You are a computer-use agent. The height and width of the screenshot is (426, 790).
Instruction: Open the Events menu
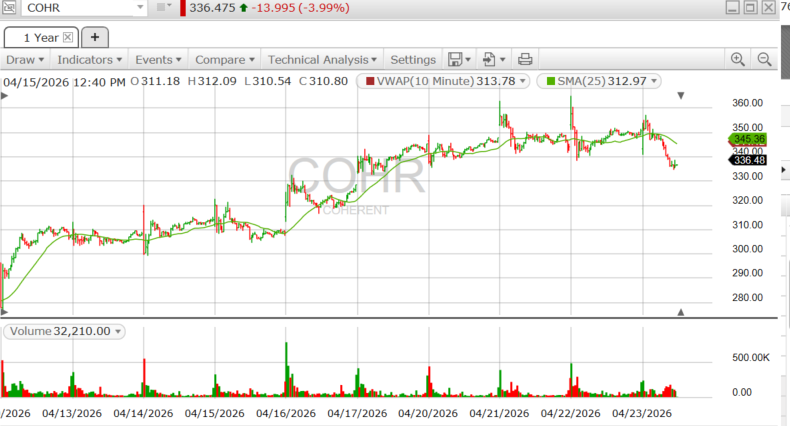pos(158,59)
